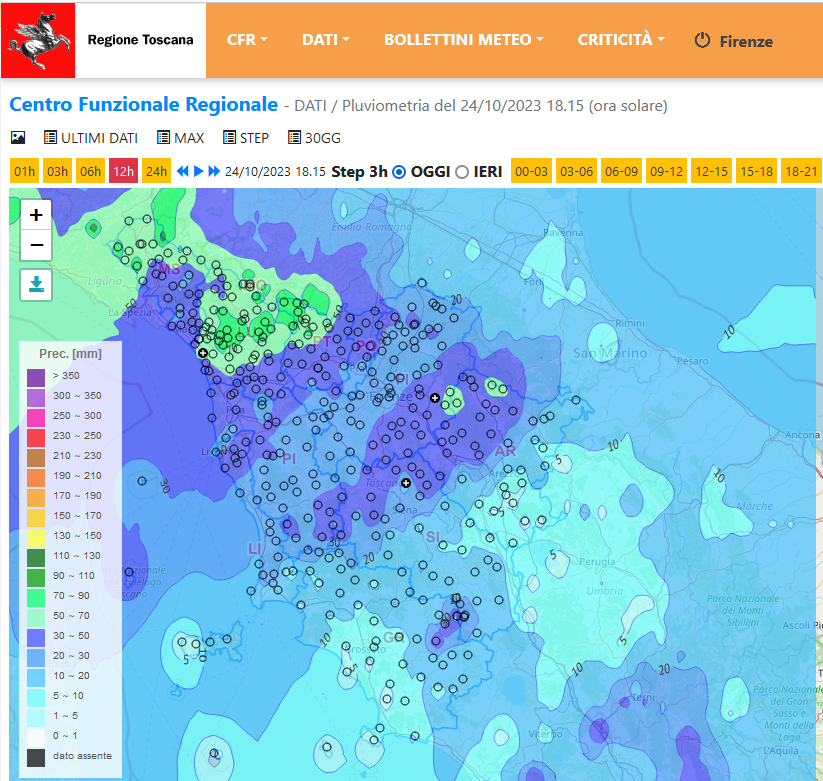823x781 pixels.
Task: Open the BOLLETTINI METEO dropdown
Action: tap(463, 40)
